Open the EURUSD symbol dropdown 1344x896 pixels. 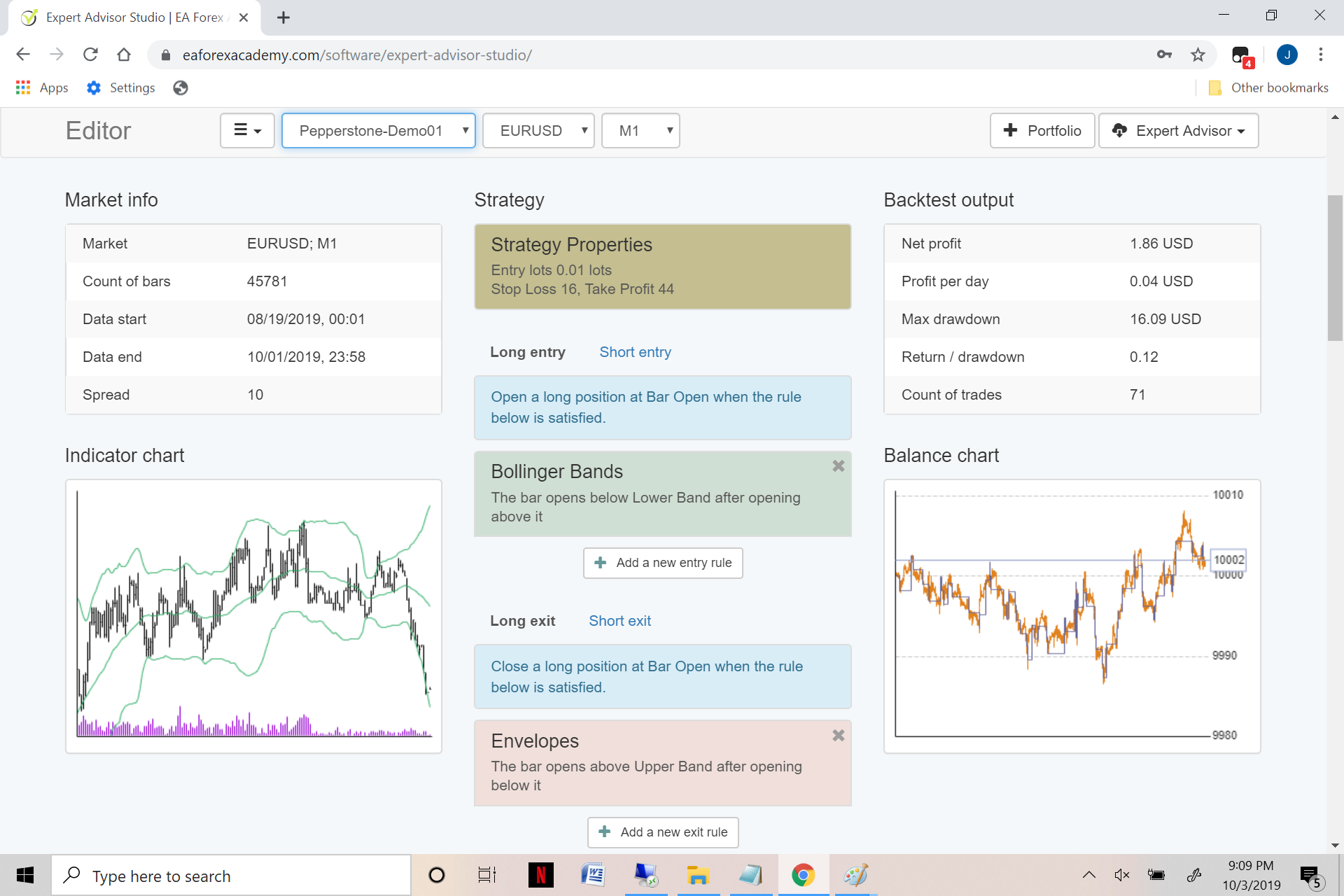tap(538, 131)
